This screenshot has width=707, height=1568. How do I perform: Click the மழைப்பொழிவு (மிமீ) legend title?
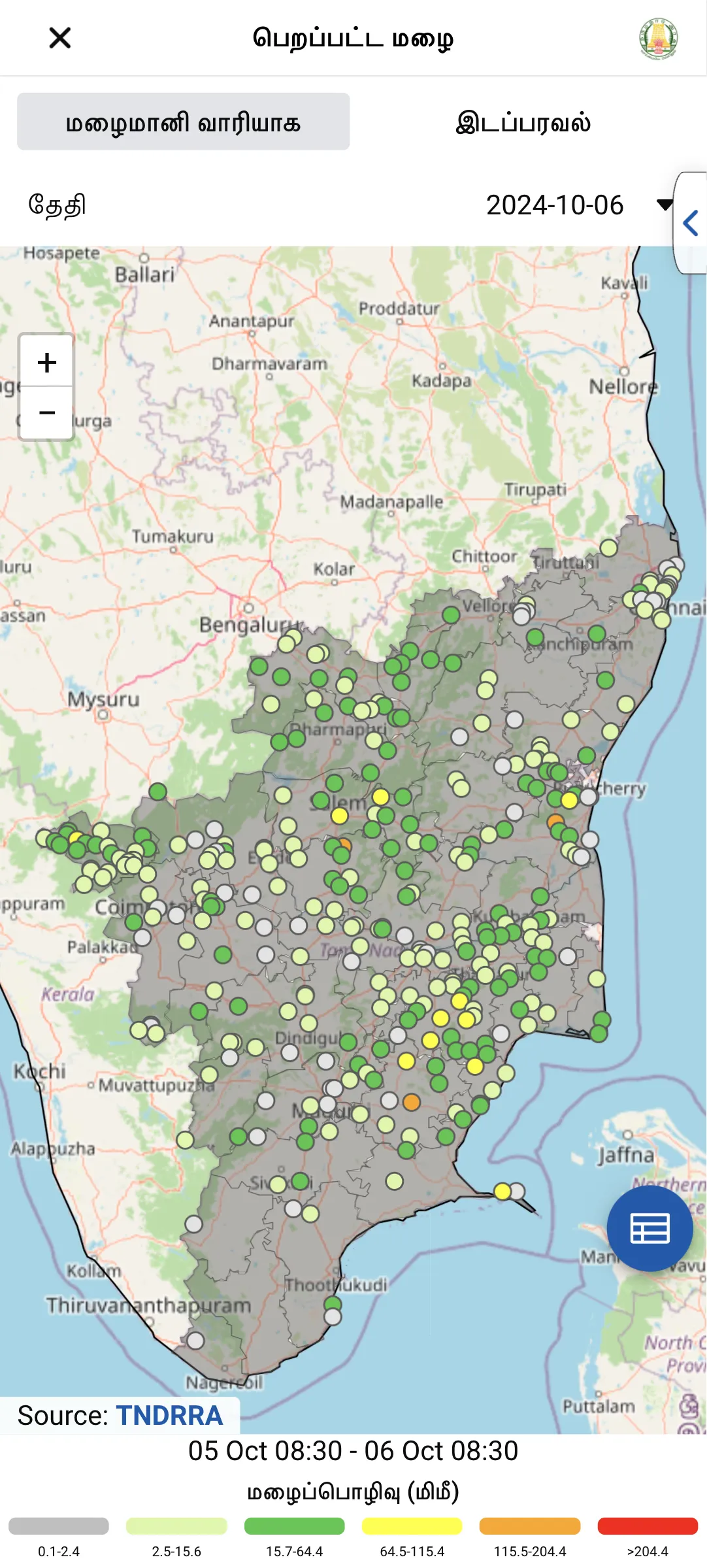(x=354, y=1492)
